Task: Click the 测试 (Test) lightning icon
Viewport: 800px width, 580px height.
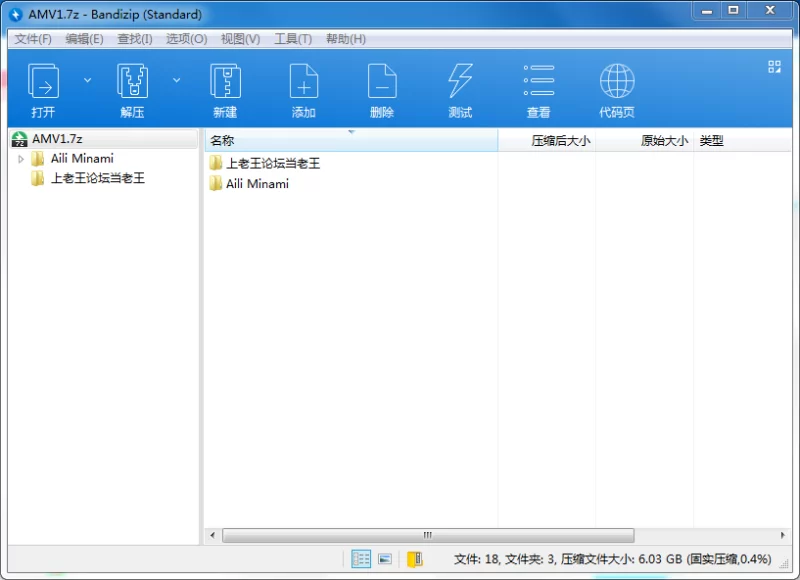Action: [x=460, y=81]
